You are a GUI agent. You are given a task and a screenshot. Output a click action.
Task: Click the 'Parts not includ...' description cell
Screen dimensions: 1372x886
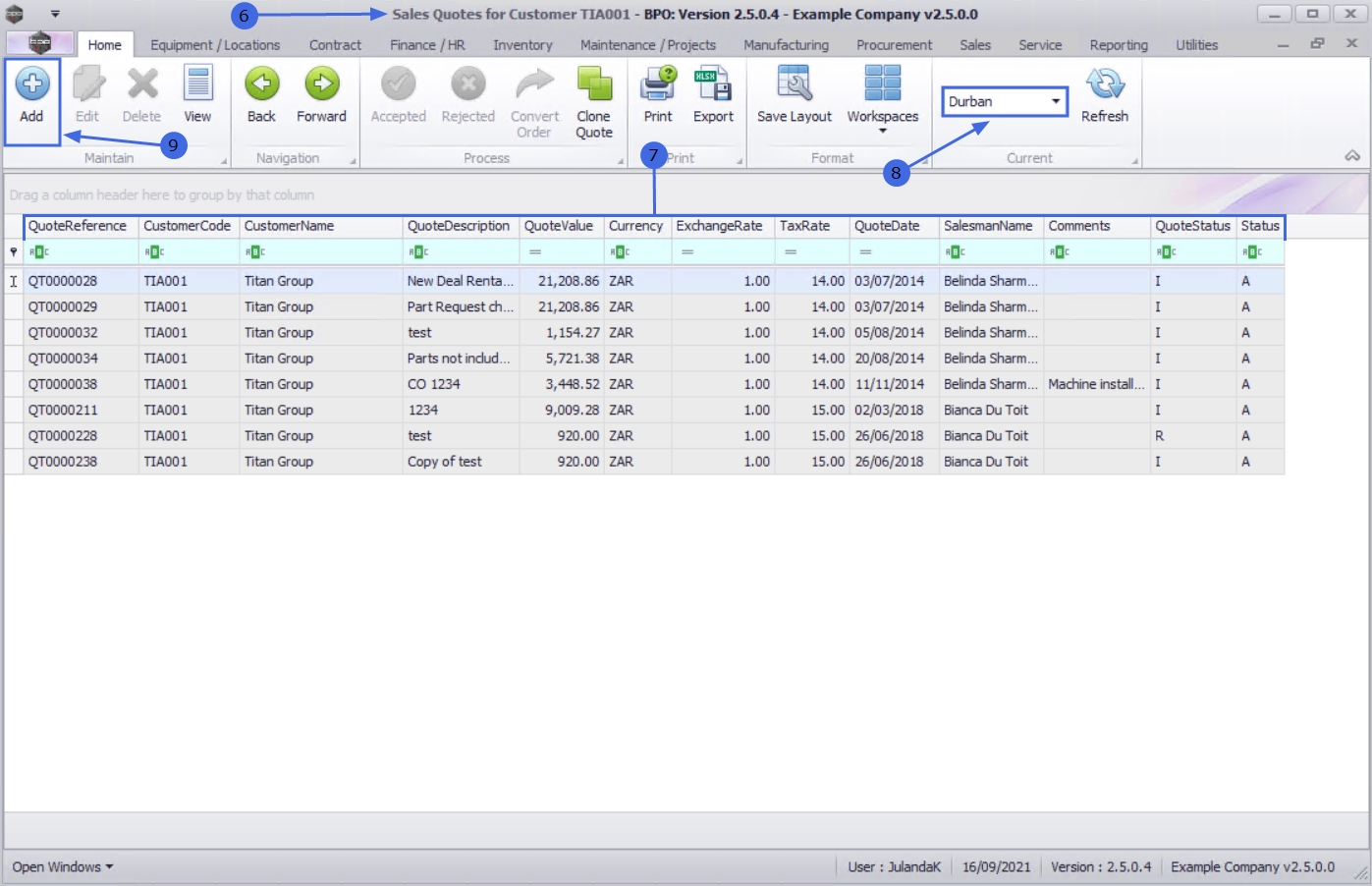[462, 359]
